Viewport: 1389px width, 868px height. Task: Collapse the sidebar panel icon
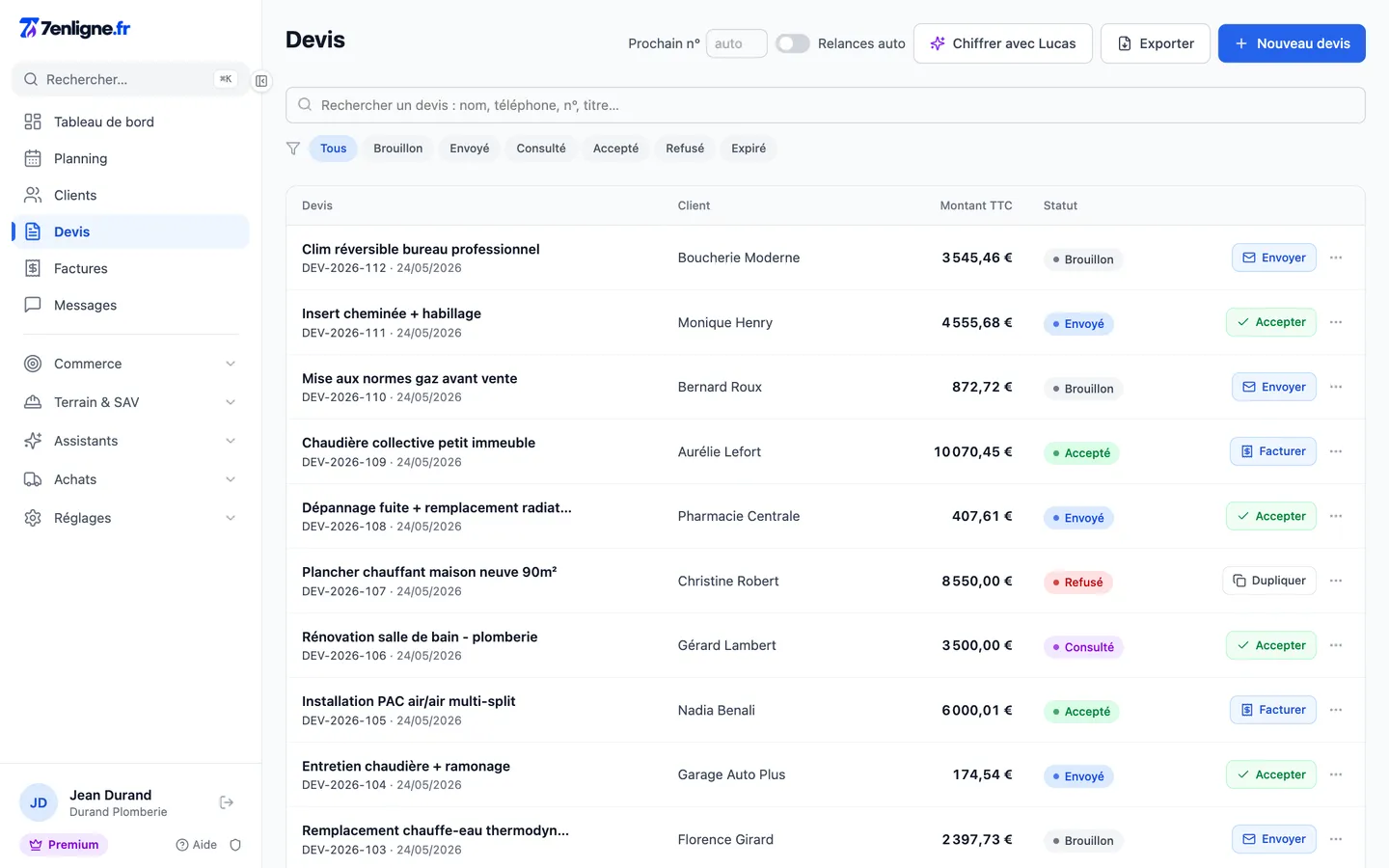click(x=261, y=81)
